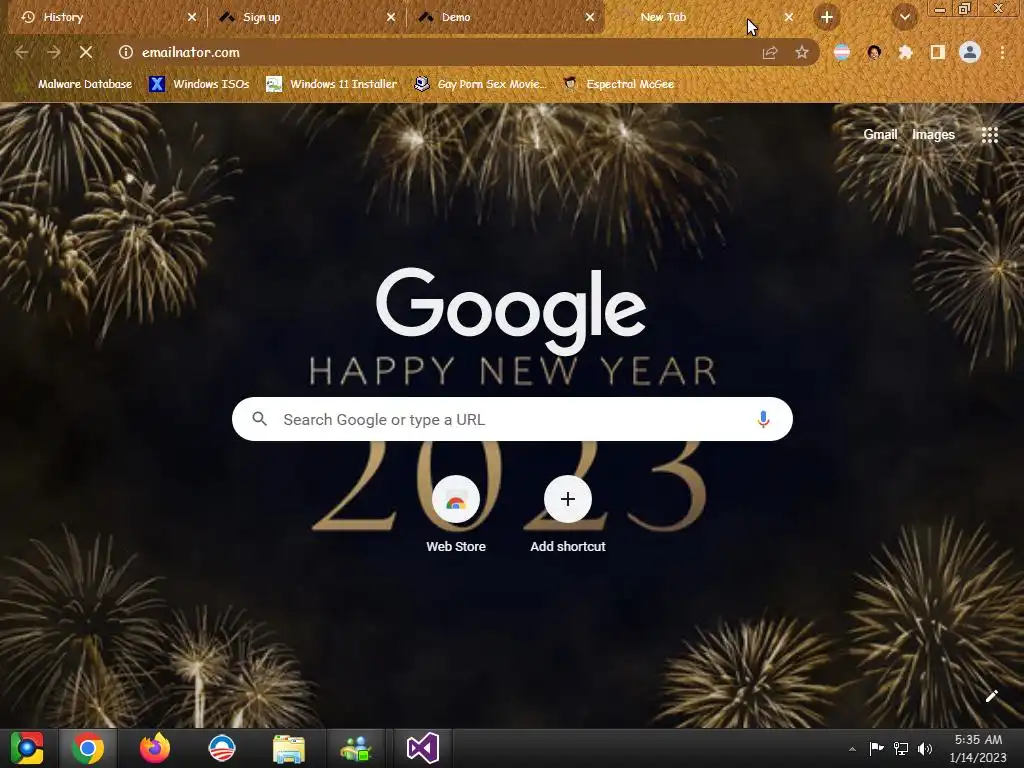Open the Extensions puzzle menu

[x=906, y=52]
